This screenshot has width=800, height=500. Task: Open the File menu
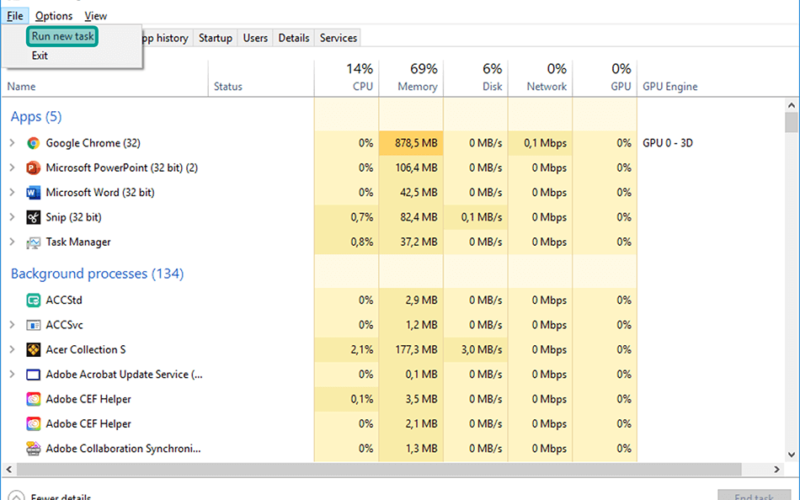15,16
